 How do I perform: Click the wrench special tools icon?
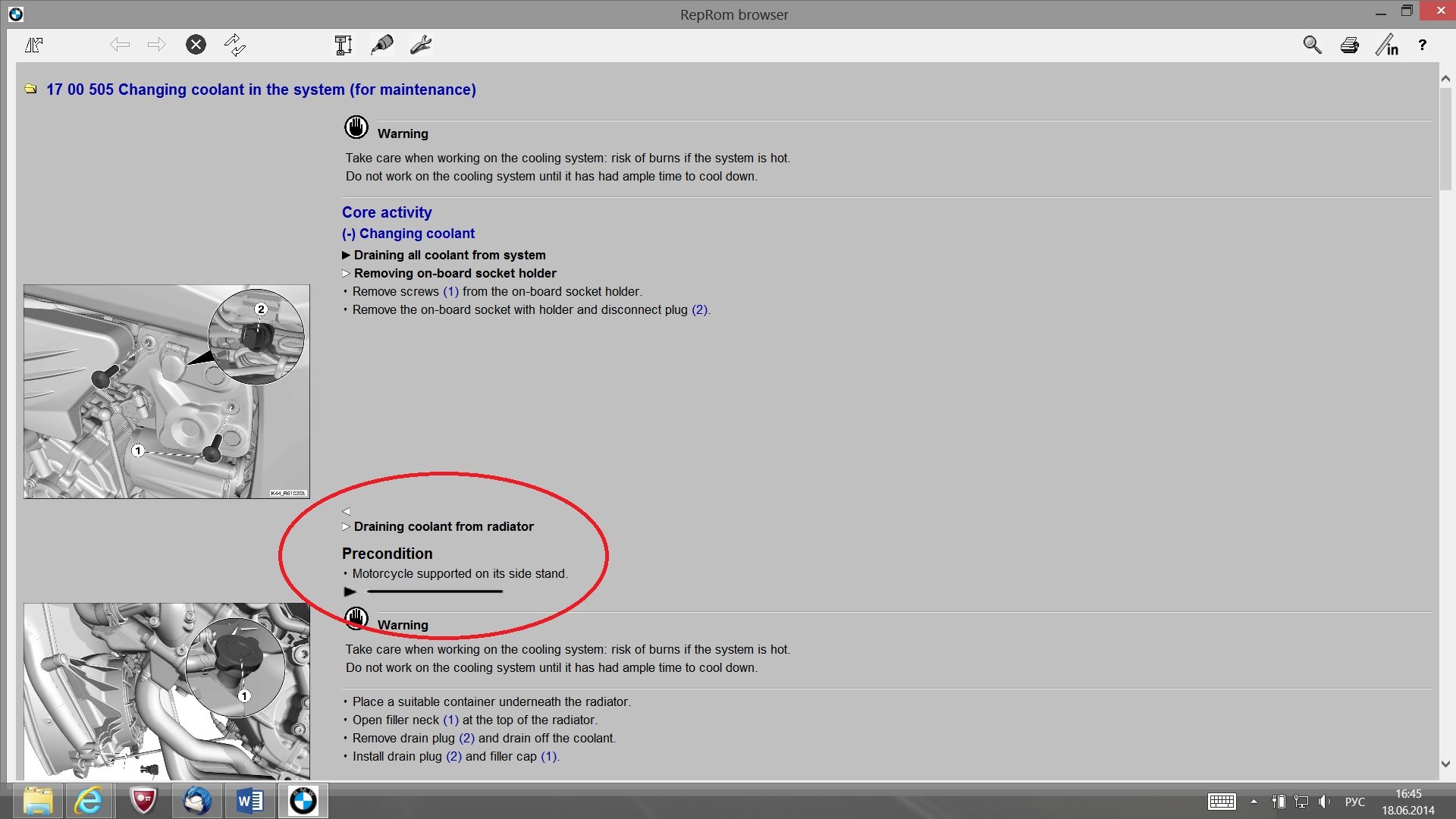coord(421,45)
